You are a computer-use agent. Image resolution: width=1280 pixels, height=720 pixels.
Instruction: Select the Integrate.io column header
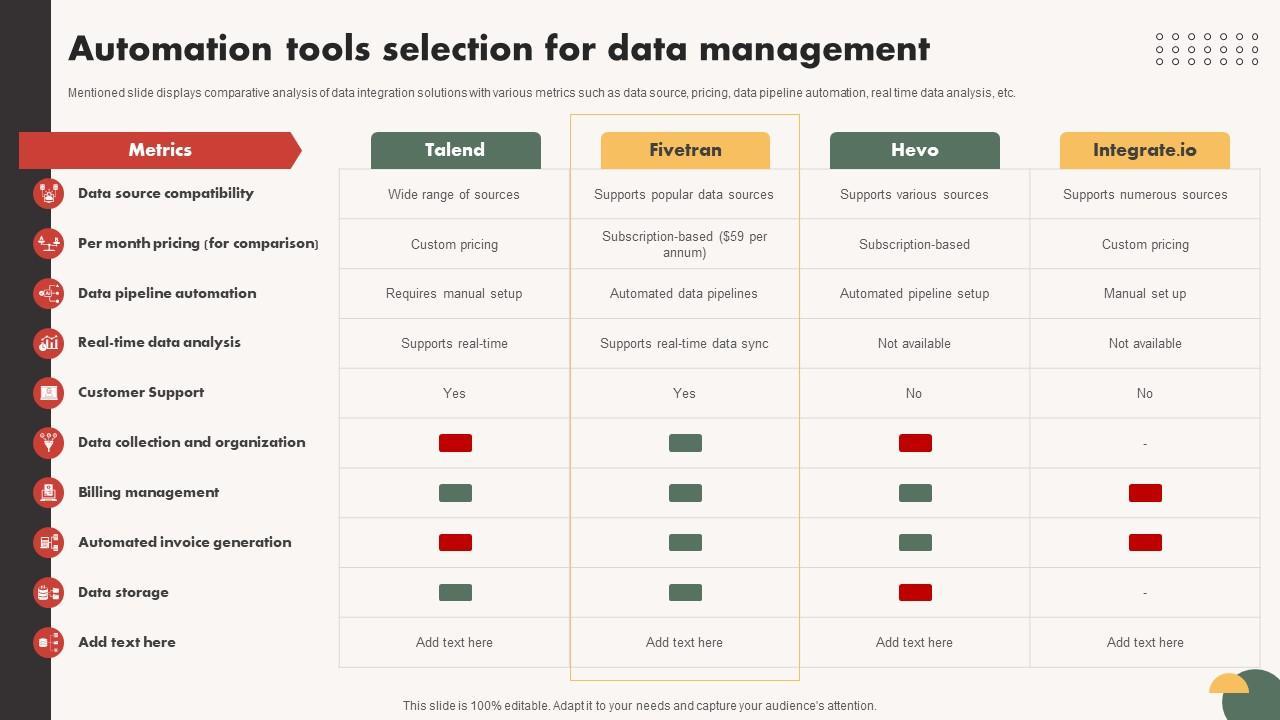coord(1144,150)
